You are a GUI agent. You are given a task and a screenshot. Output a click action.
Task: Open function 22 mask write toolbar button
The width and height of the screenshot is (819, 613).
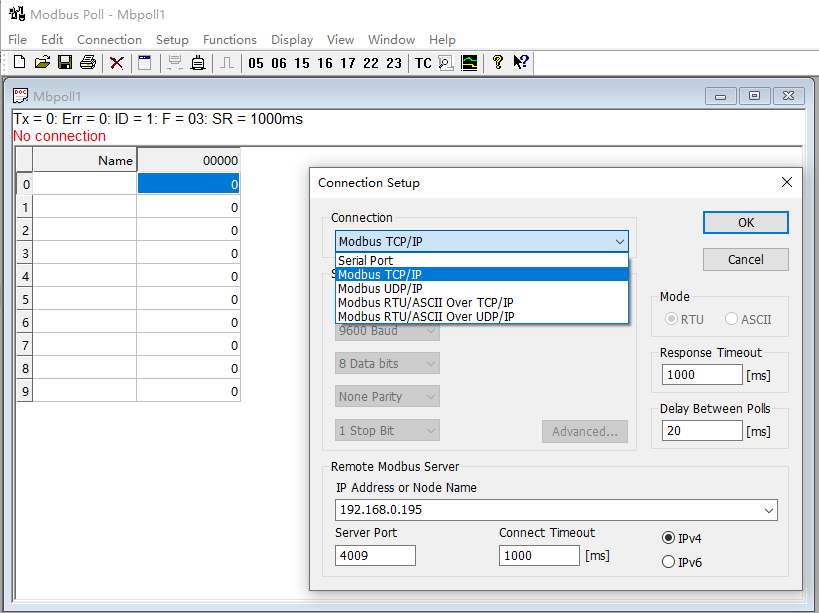point(371,63)
